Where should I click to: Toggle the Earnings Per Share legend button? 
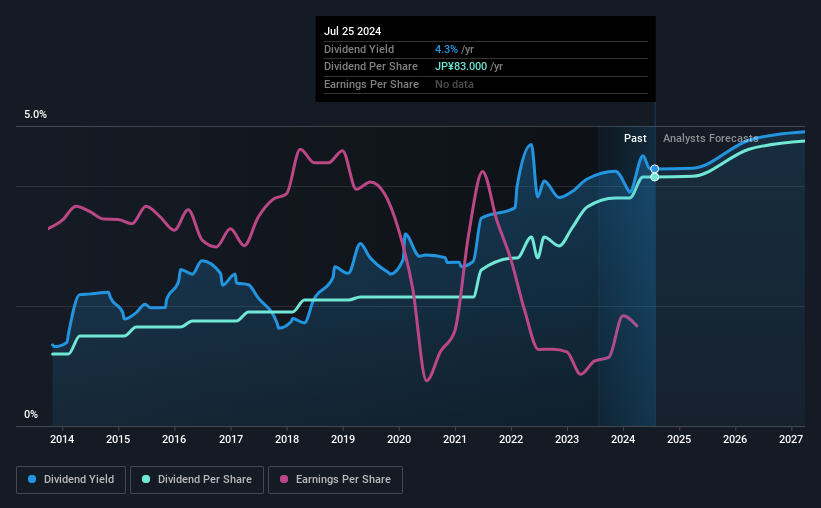335,480
